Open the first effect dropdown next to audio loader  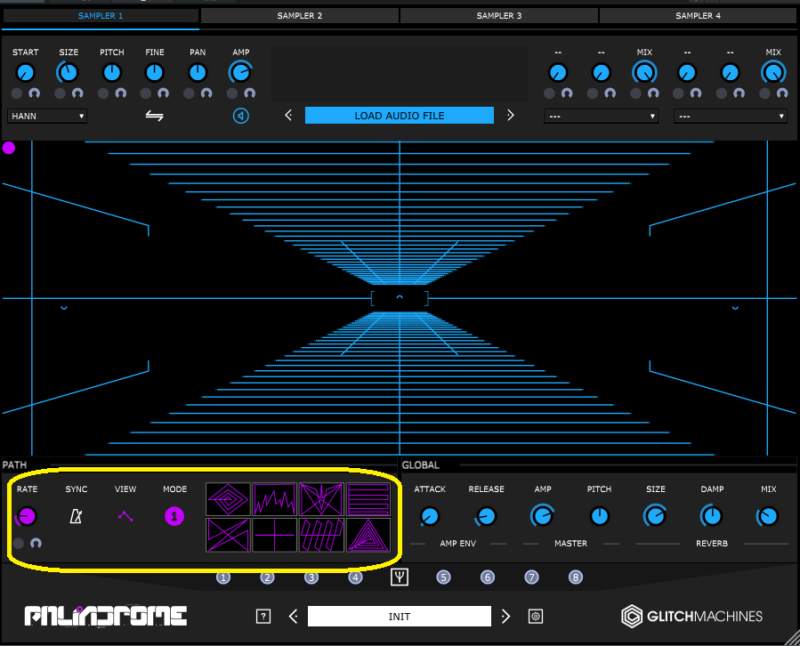601,116
